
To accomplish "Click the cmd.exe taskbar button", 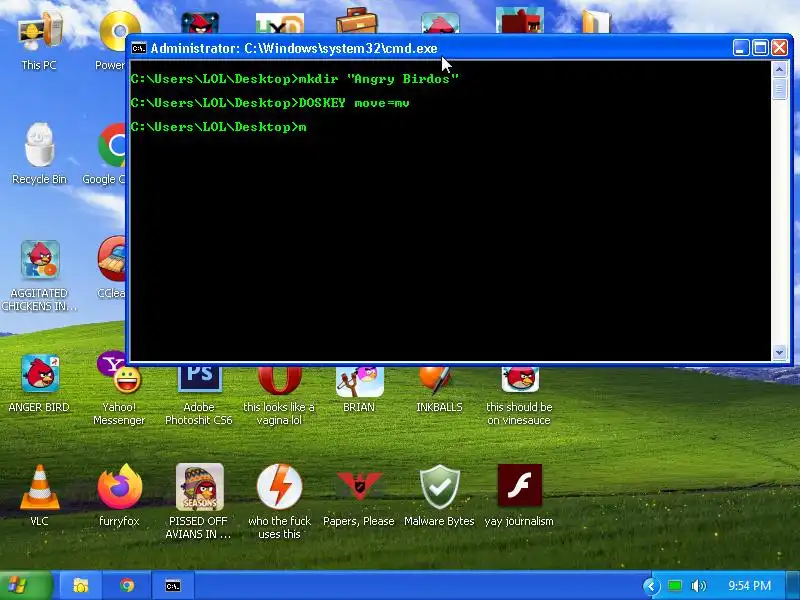I will point(173,586).
